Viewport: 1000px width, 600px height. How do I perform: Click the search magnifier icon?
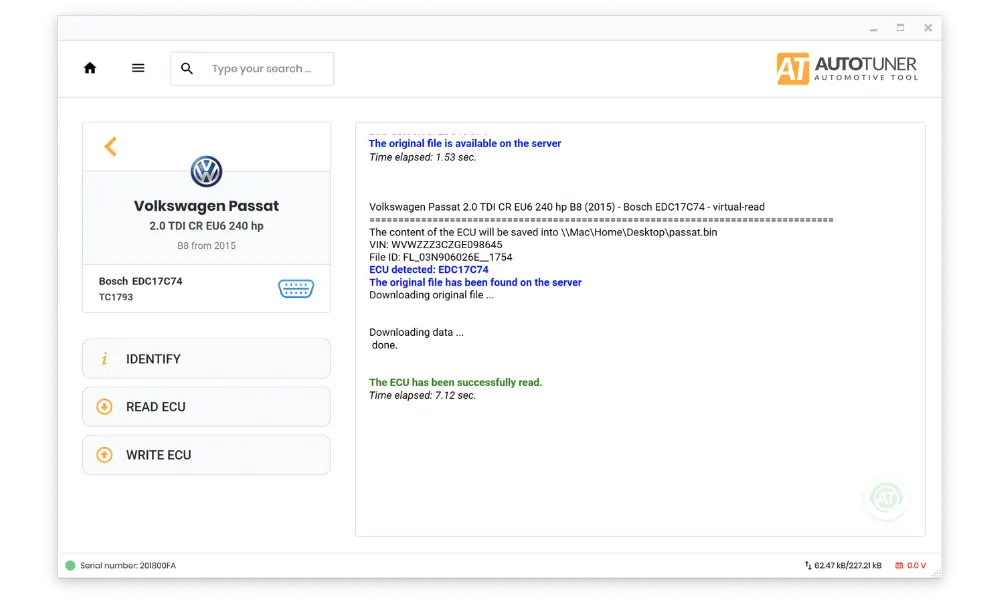(187, 69)
